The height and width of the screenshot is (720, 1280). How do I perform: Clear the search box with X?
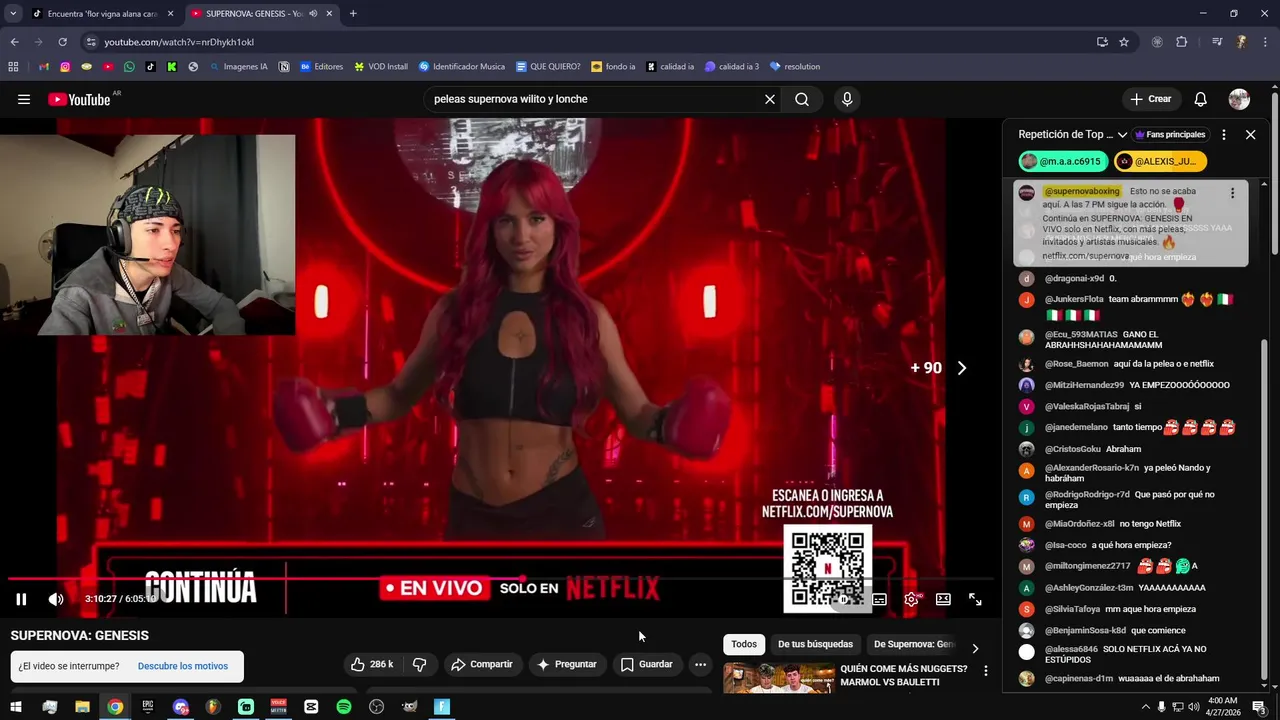770,99
